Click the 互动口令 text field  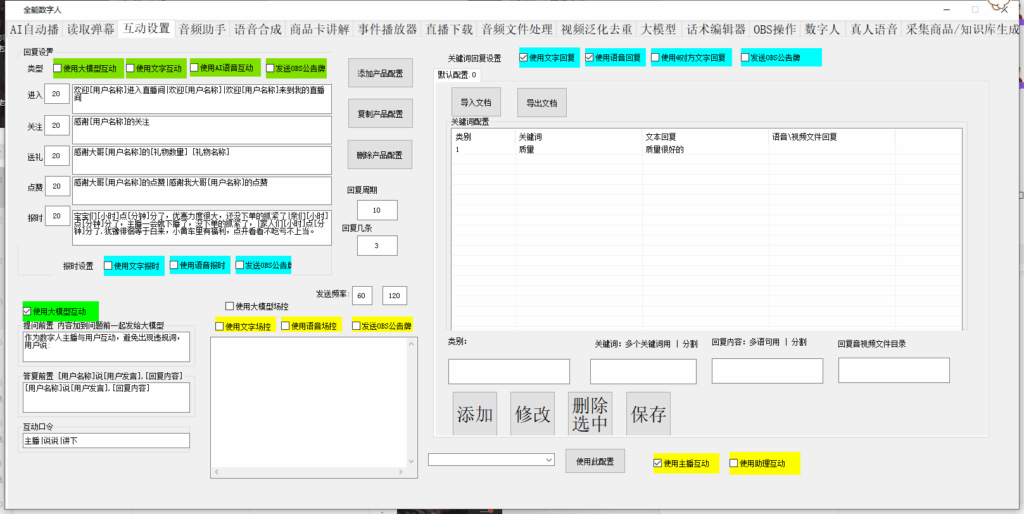click(106, 440)
